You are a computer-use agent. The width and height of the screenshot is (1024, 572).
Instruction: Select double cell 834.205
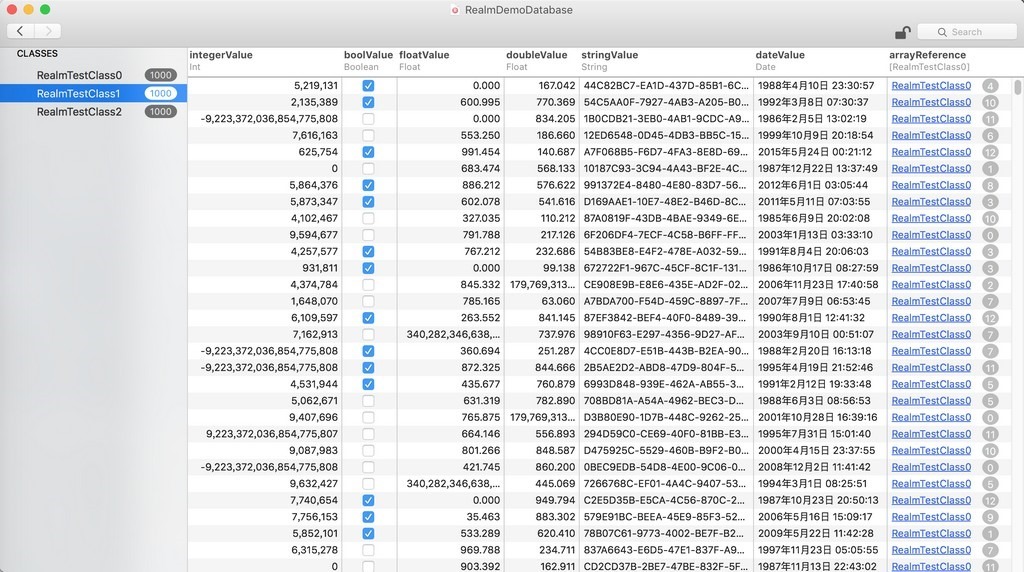tap(541, 119)
